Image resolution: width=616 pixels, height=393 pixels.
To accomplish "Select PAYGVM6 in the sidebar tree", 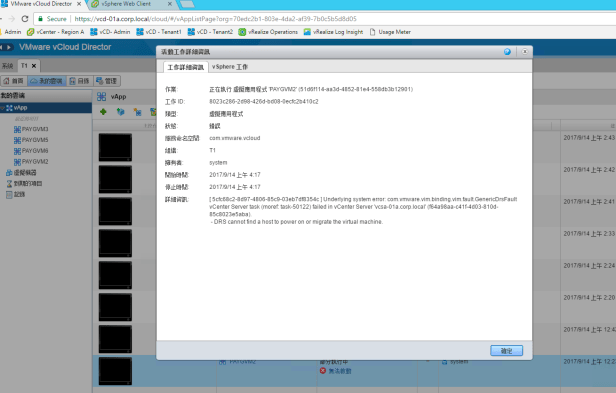I will coord(31,151).
